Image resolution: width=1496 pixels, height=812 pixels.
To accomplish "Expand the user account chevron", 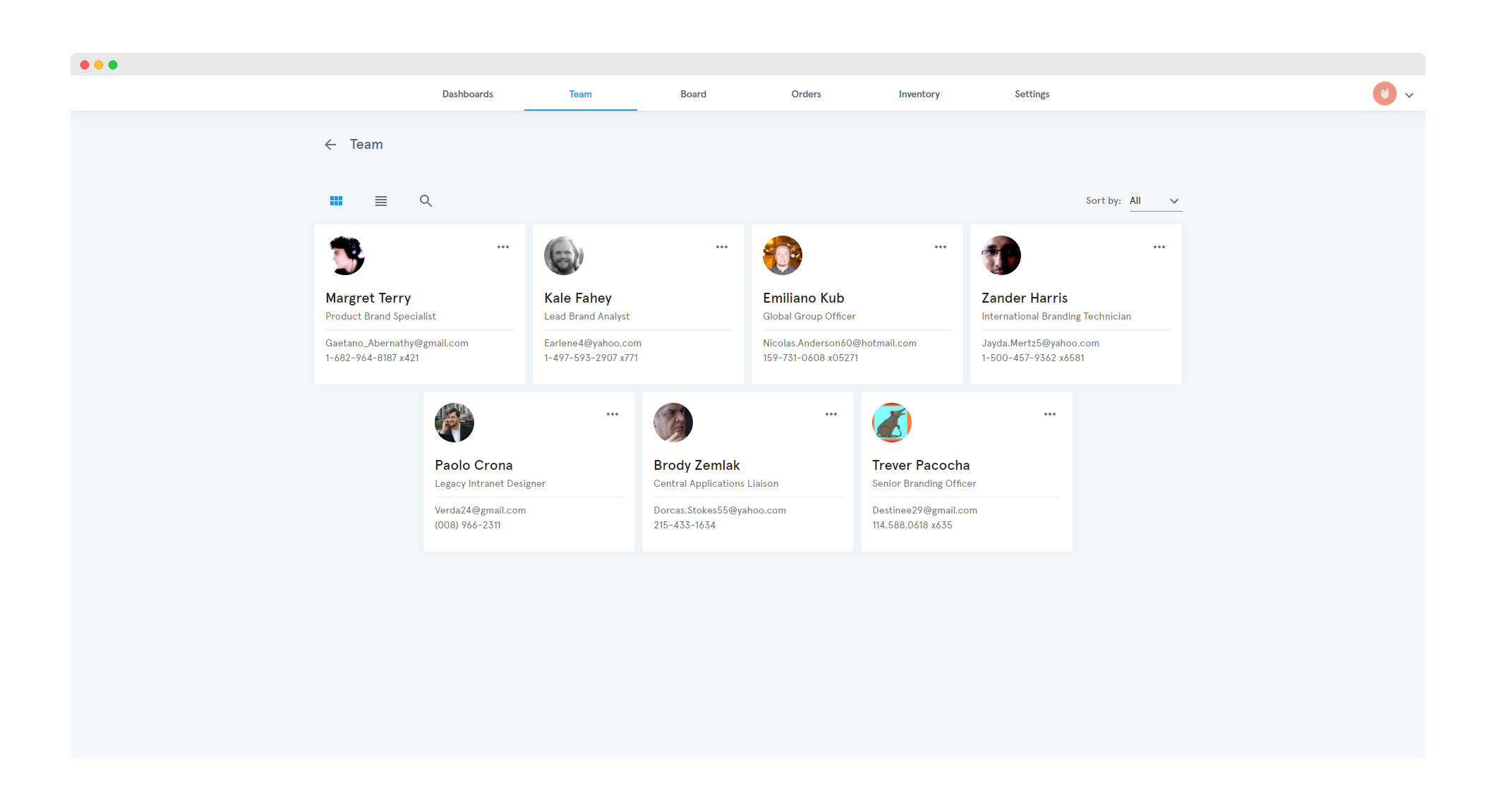I will [1408, 95].
